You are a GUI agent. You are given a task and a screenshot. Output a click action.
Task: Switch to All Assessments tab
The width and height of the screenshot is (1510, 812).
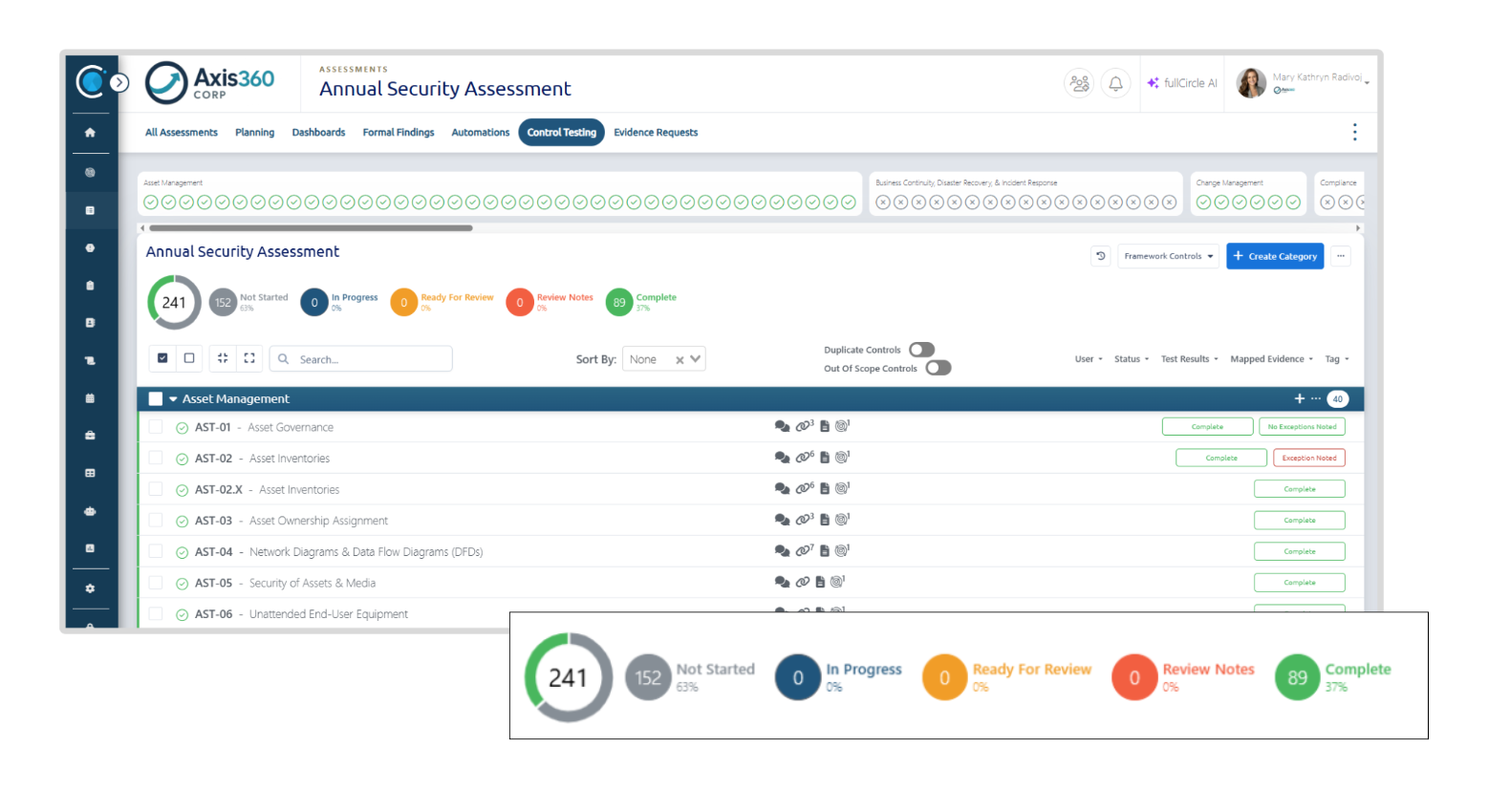click(182, 133)
